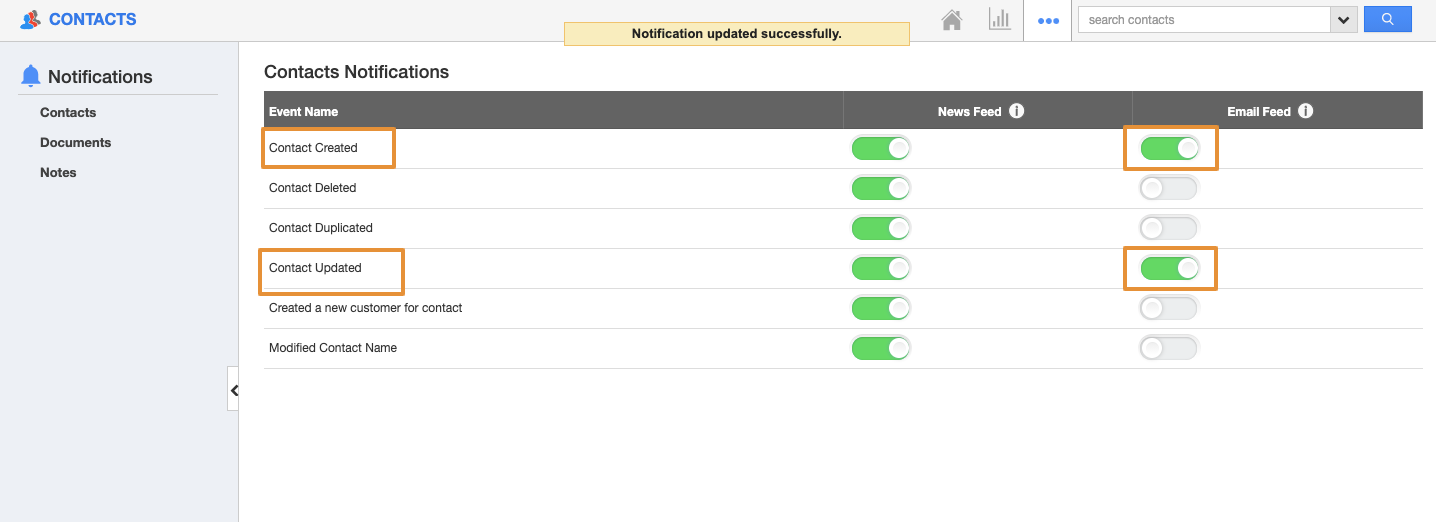The width and height of the screenshot is (1436, 522).
Task: Select Contacts in the Notifications sidebar
Action: click(68, 112)
